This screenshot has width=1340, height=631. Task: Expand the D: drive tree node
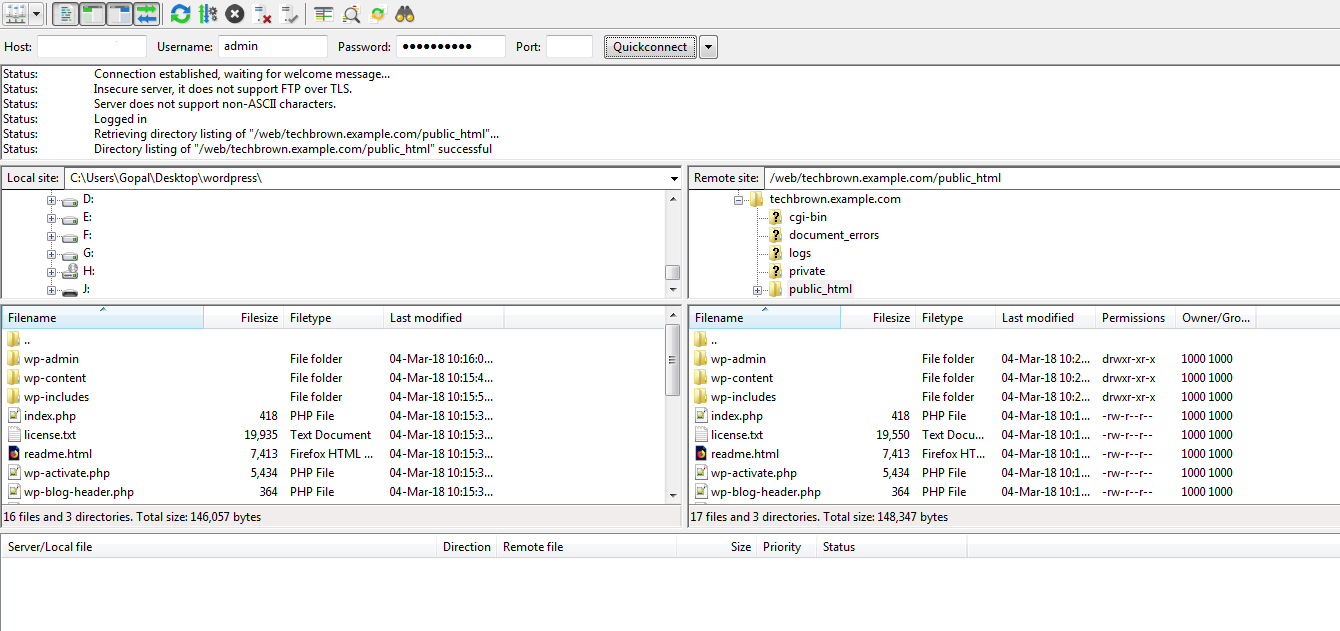click(x=51, y=200)
